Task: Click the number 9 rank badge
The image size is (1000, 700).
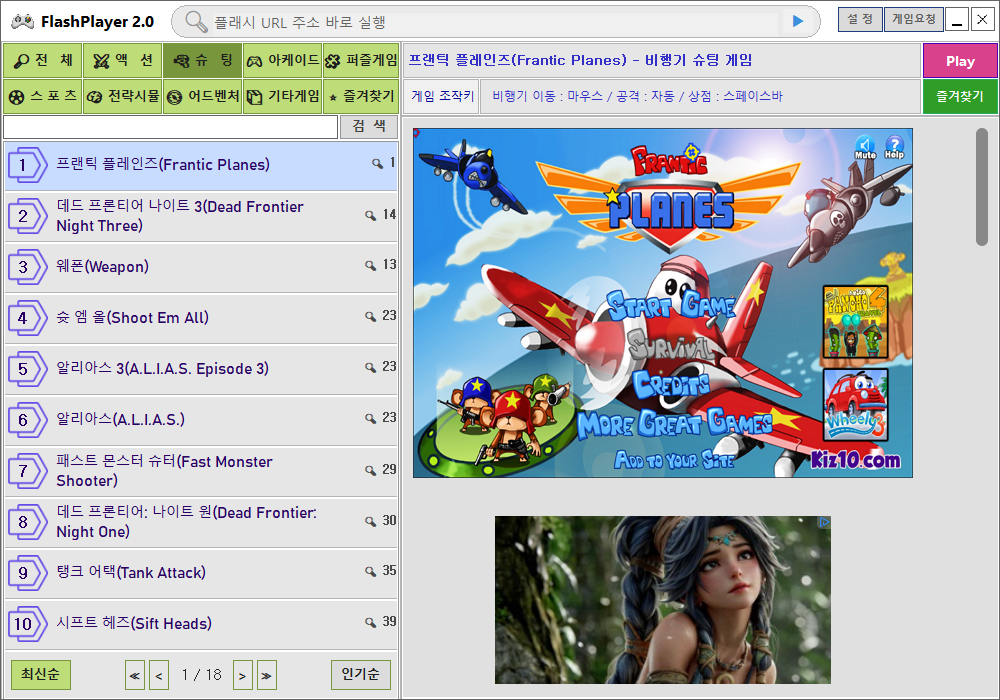Action: [27, 573]
